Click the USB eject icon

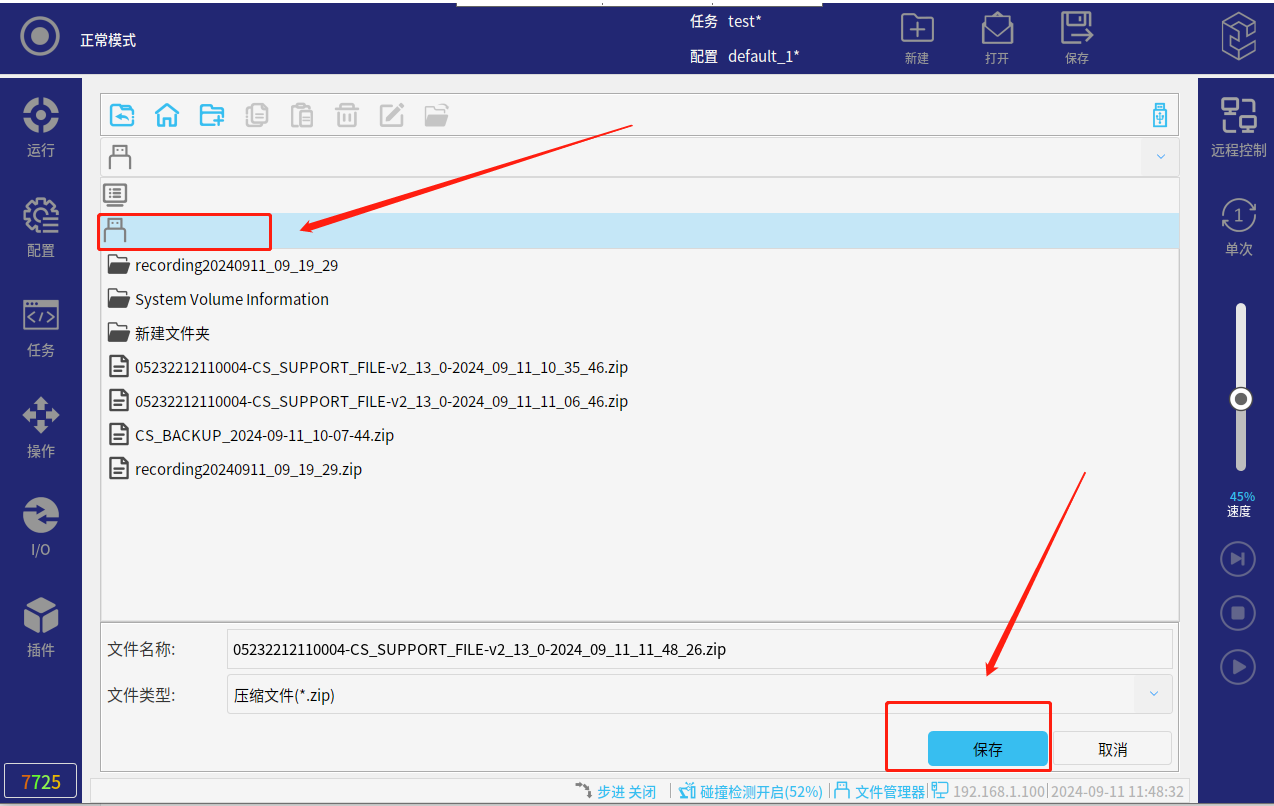point(1159,115)
